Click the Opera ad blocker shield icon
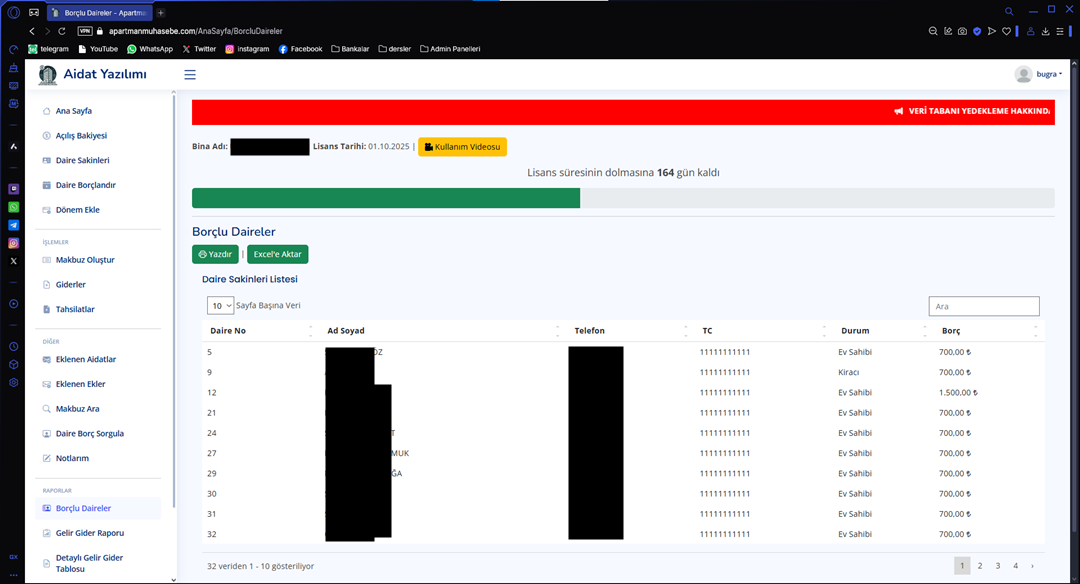Viewport: 1080px width, 584px height. (977, 31)
